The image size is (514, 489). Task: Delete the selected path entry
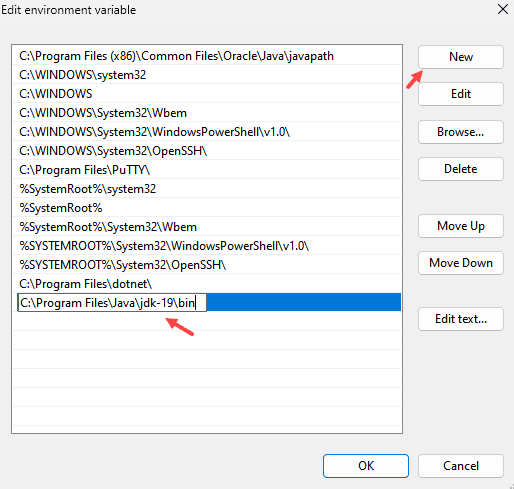(461, 169)
